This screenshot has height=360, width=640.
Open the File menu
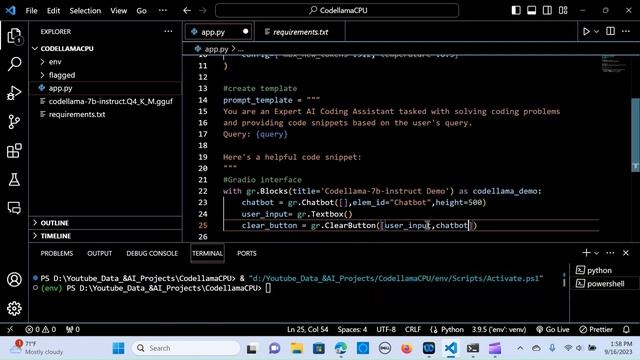click(31, 11)
